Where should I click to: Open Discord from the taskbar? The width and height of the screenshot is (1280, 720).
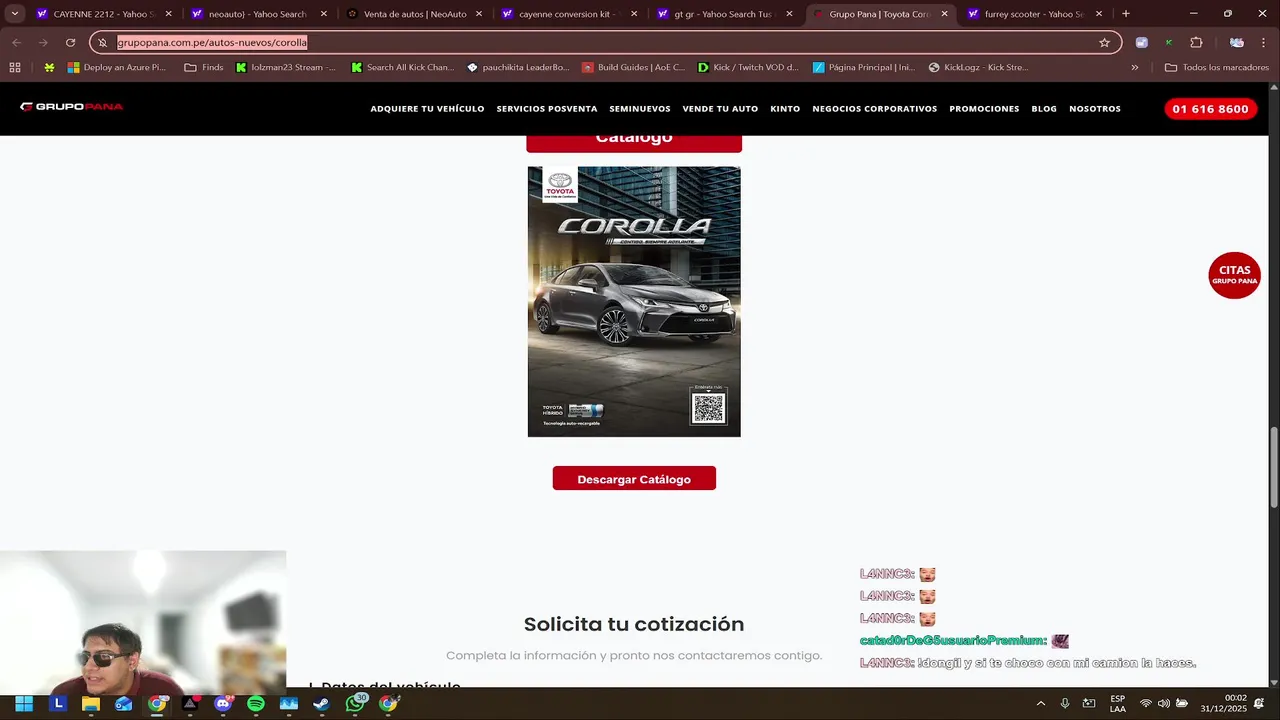[x=223, y=704]
